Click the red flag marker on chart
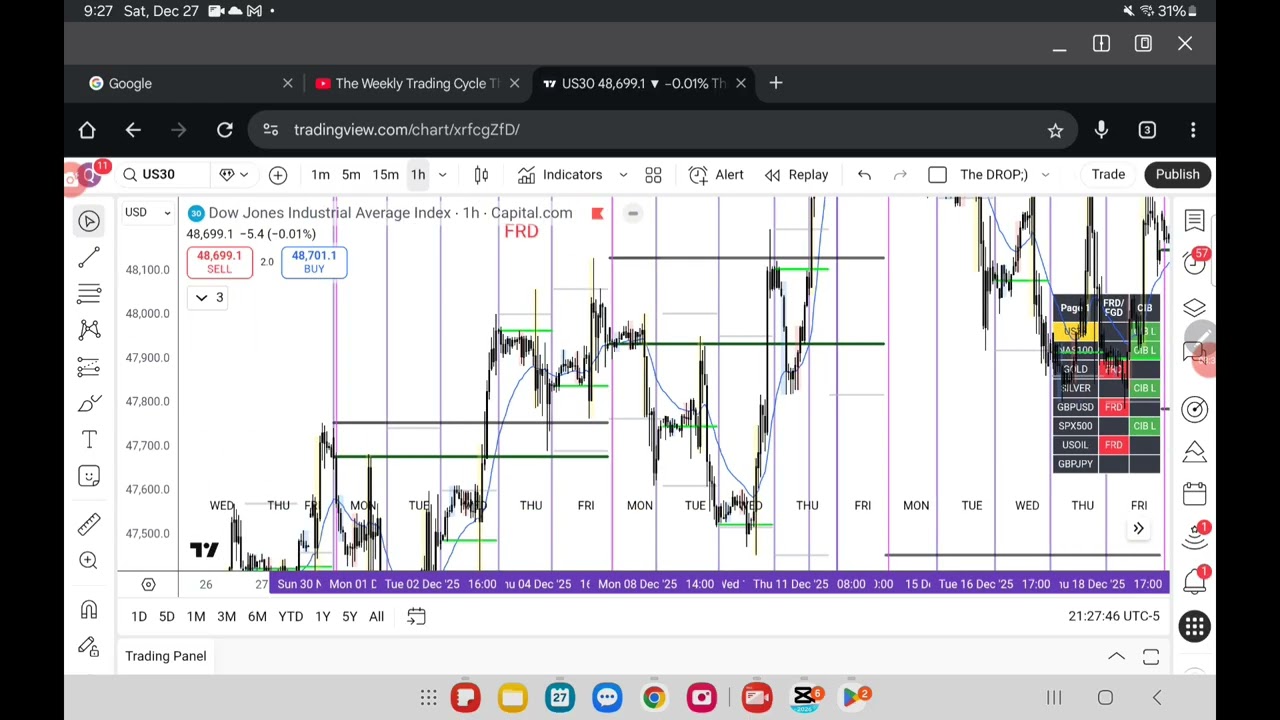This screenshot has height=720, width=1280. pos(597,213)
